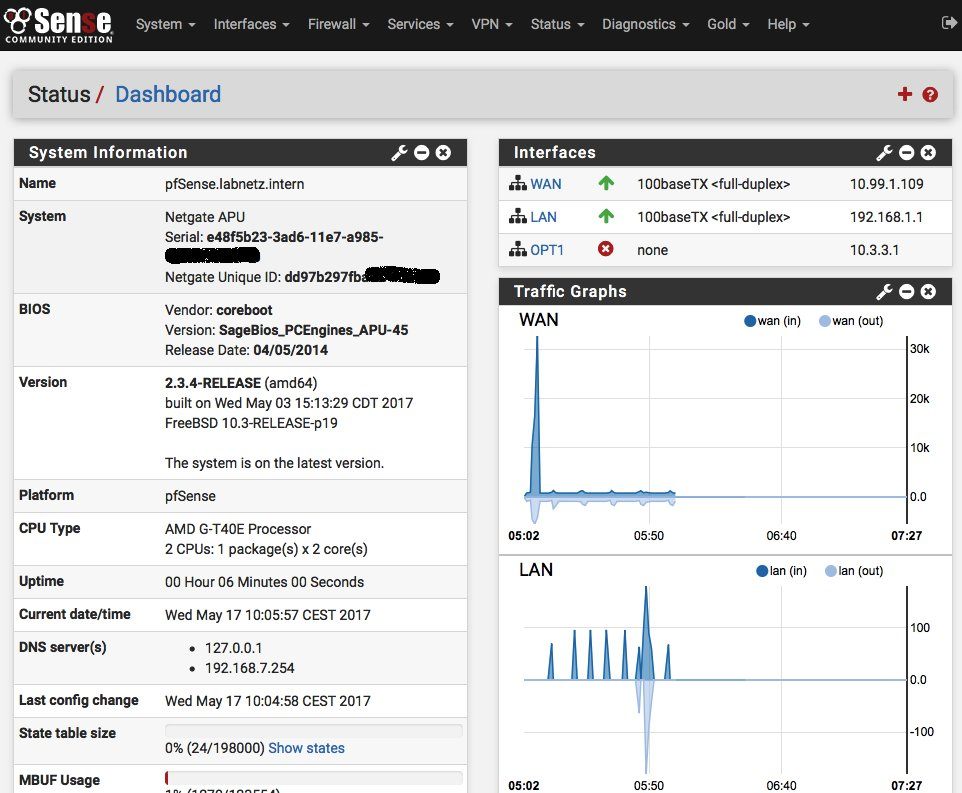Open the OPT1 interface link
Viewport: 962px width, 793px height.
547,250
